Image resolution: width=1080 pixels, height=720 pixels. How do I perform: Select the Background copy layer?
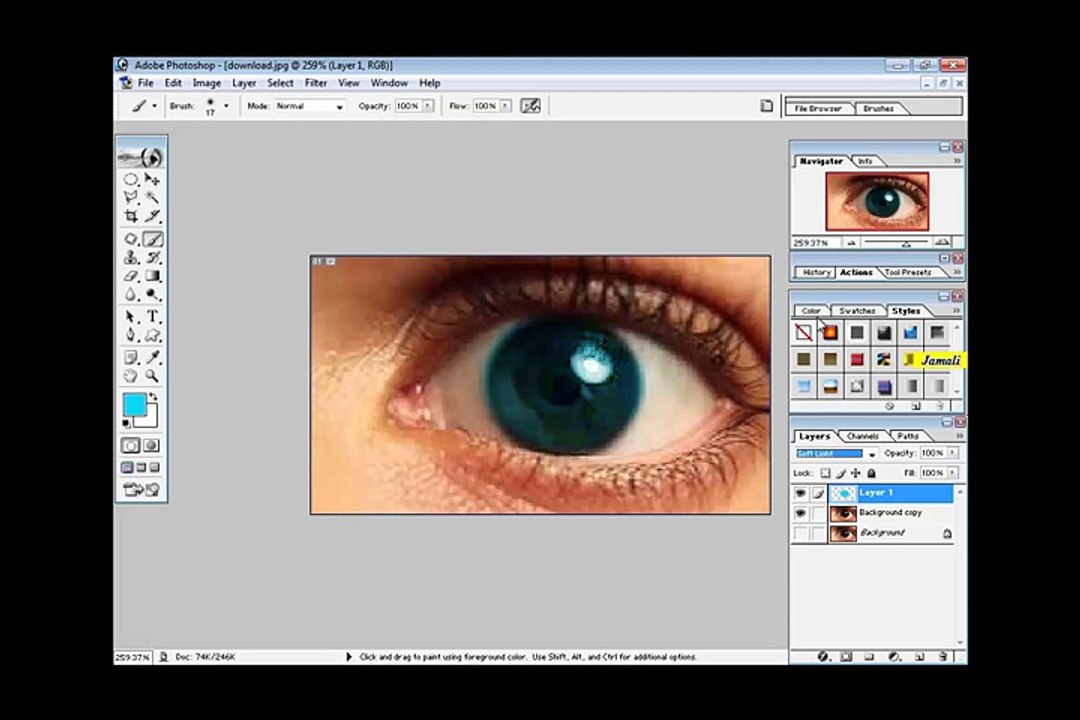pyautogui.click(x=890, y=513)
